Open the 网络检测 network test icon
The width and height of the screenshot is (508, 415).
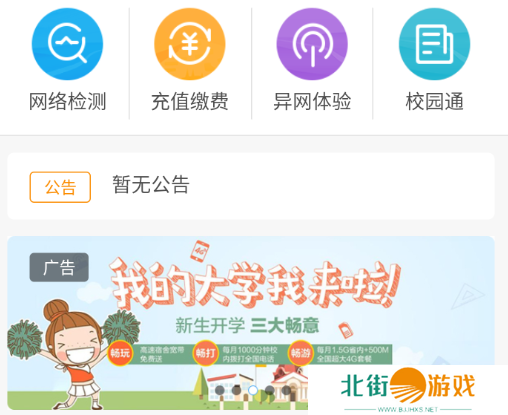tap(67, 44)
